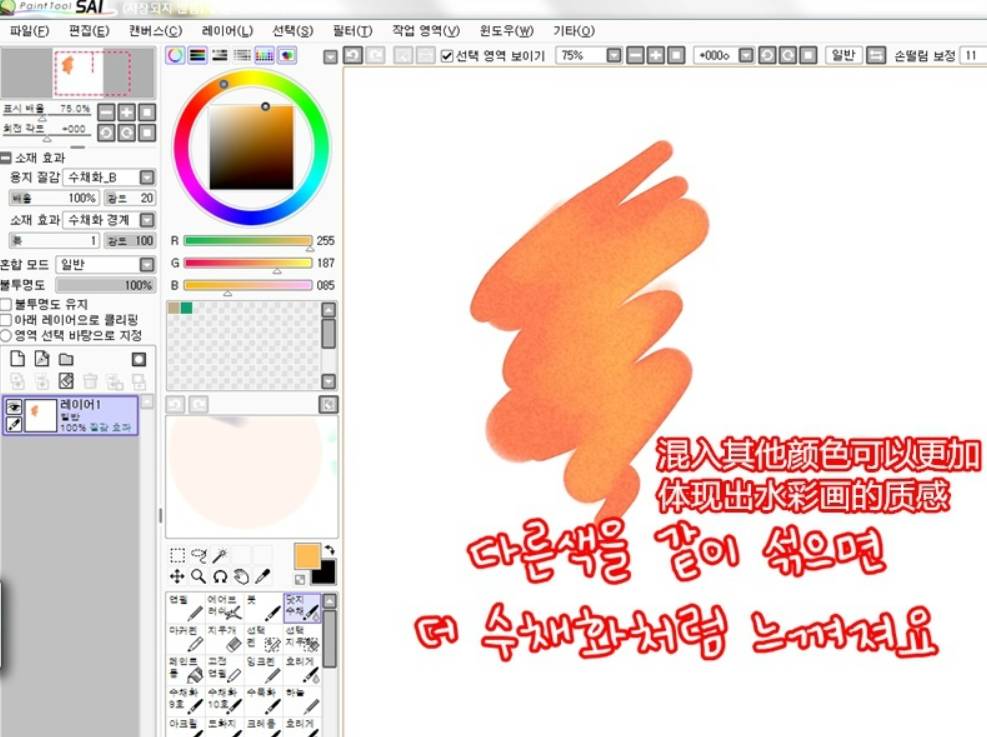
Task: Click the new layer icon
Action: coord(17,359)
